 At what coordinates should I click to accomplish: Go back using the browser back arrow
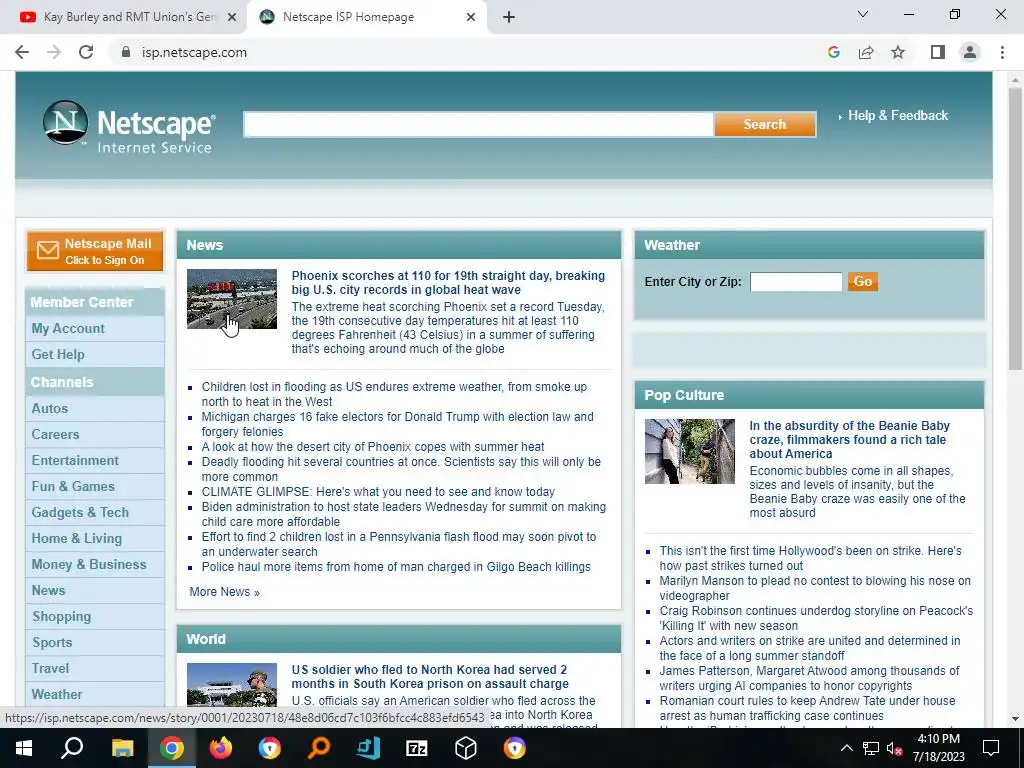click(x=22, y=52)
